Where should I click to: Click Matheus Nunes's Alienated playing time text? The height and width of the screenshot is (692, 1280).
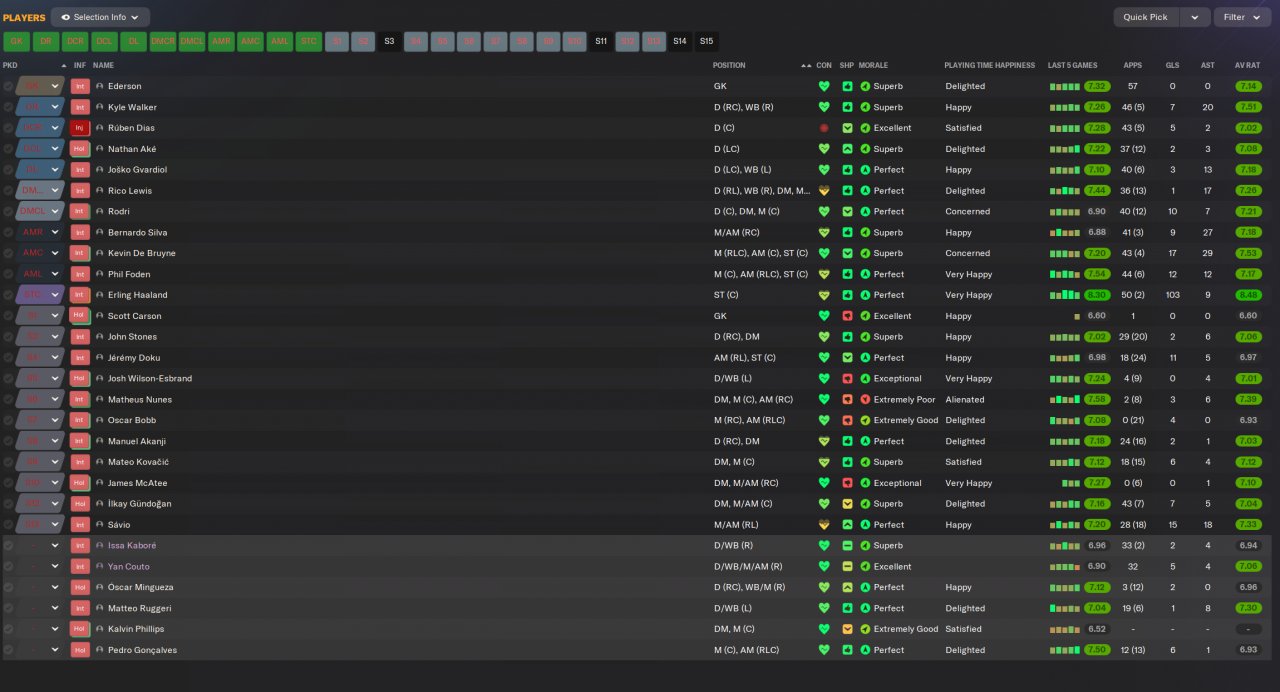pyautogui.click(x=965, y=399)
